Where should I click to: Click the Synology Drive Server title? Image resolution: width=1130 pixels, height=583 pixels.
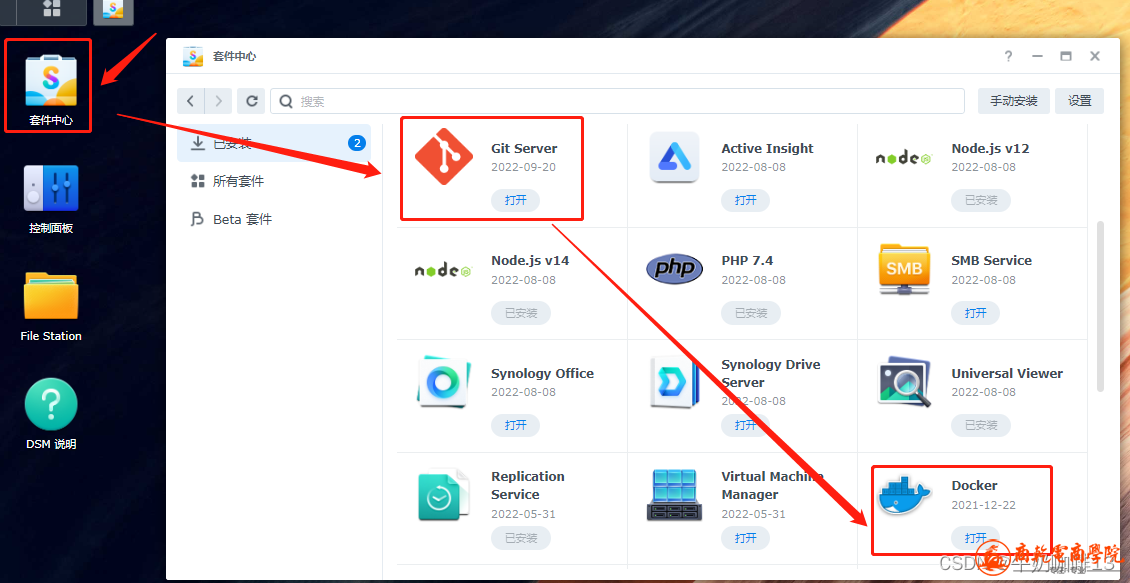pyautogui.click(x=770, y=373)
